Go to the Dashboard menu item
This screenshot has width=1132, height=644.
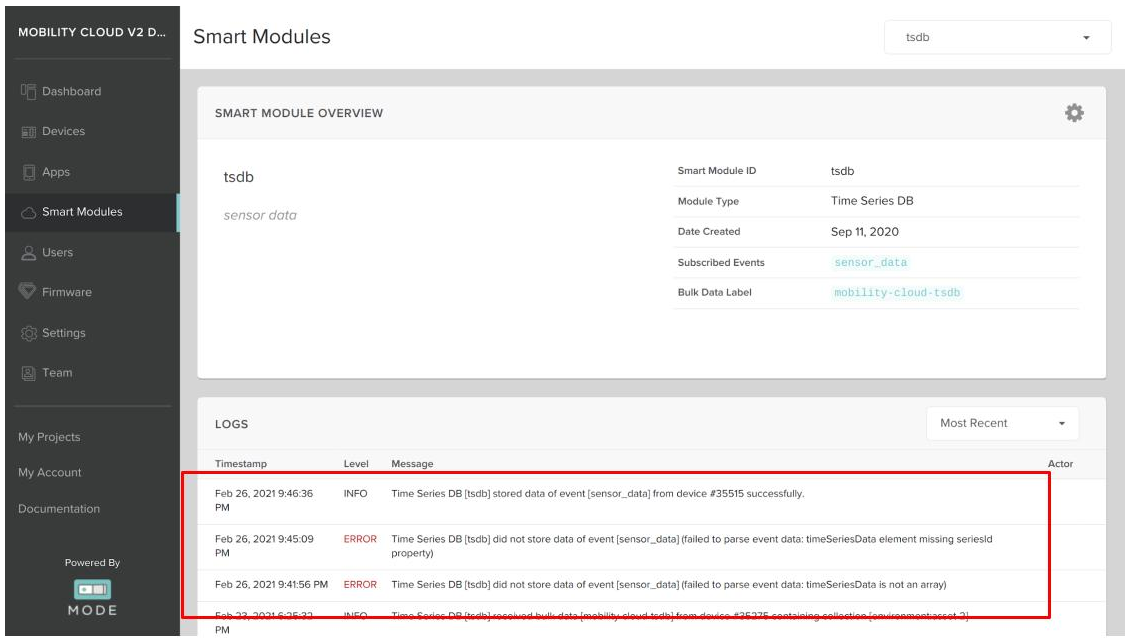pyautogui.click(x=71, y=92)
